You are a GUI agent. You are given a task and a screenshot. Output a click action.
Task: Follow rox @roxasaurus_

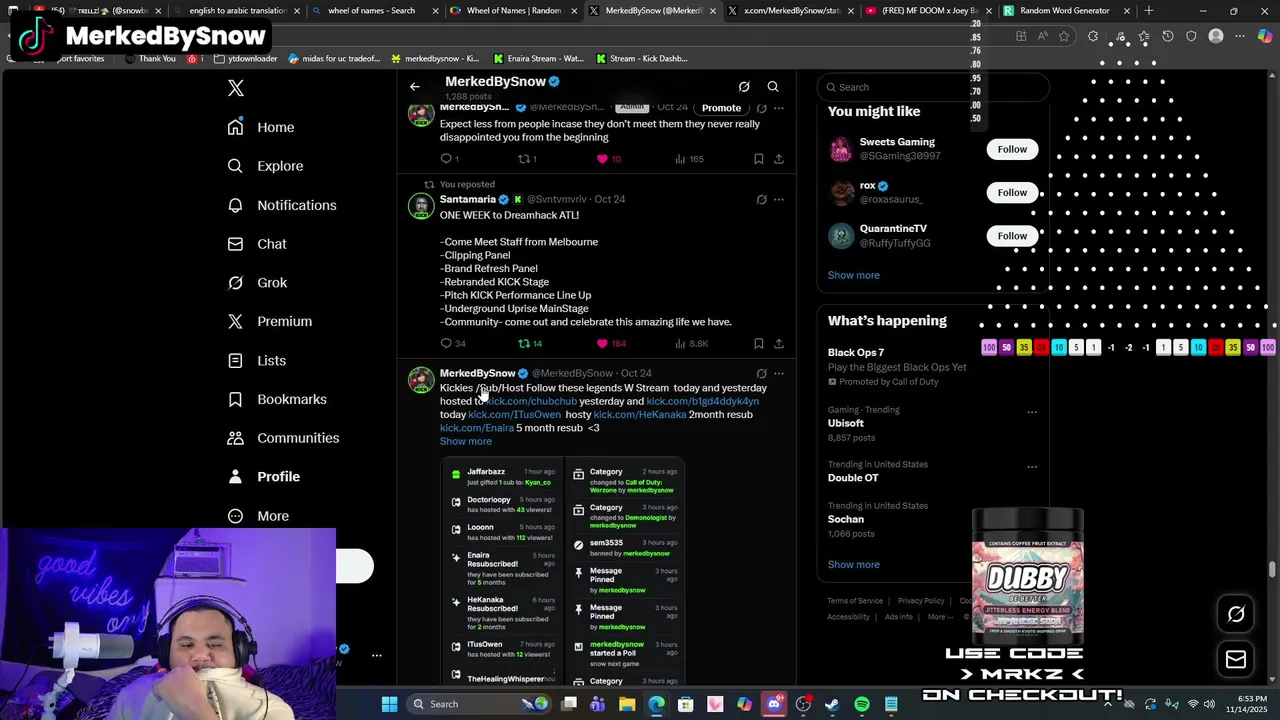click(x=1012, y=192)
